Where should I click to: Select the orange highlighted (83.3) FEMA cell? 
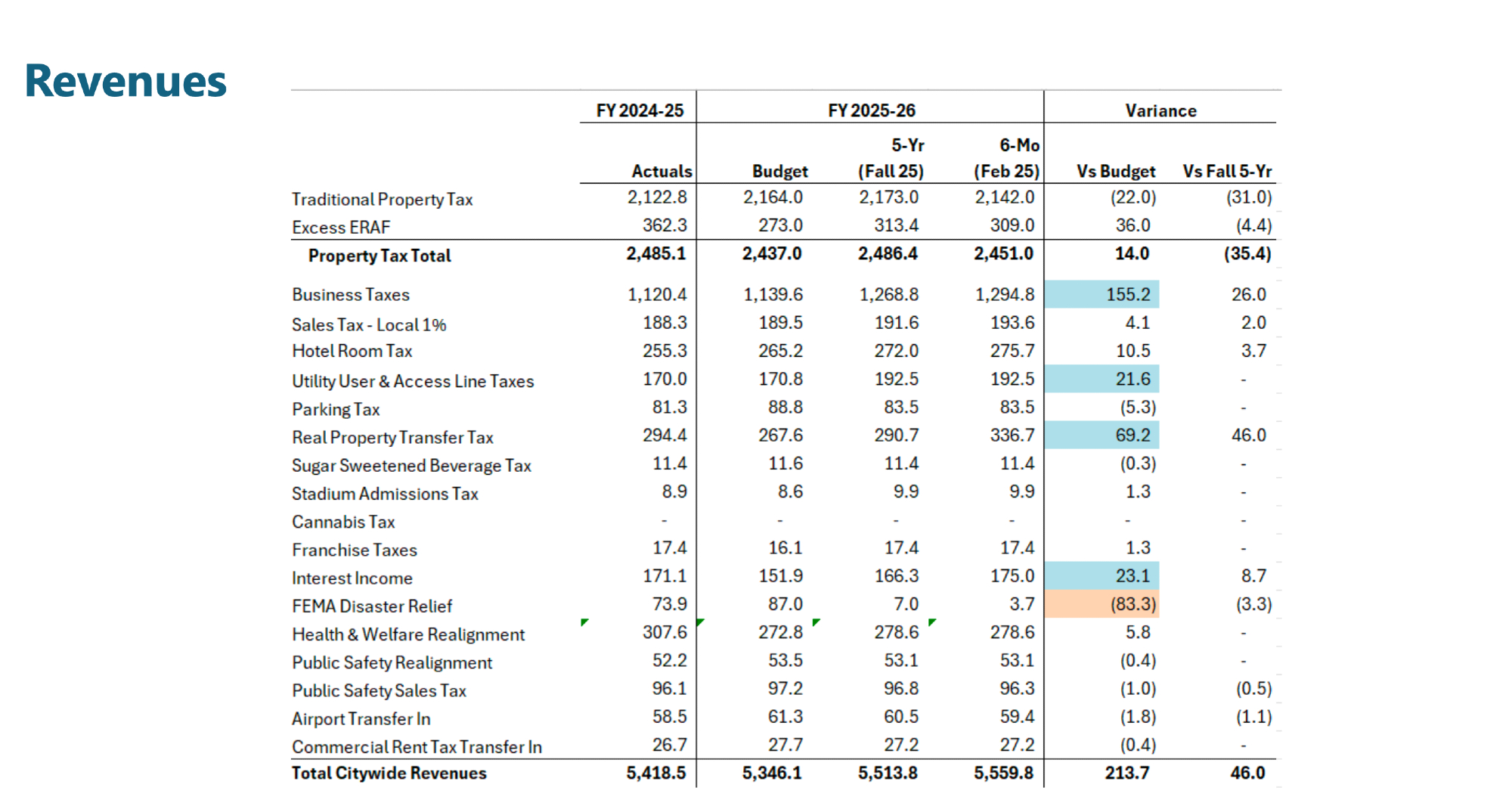[1102, 604]
